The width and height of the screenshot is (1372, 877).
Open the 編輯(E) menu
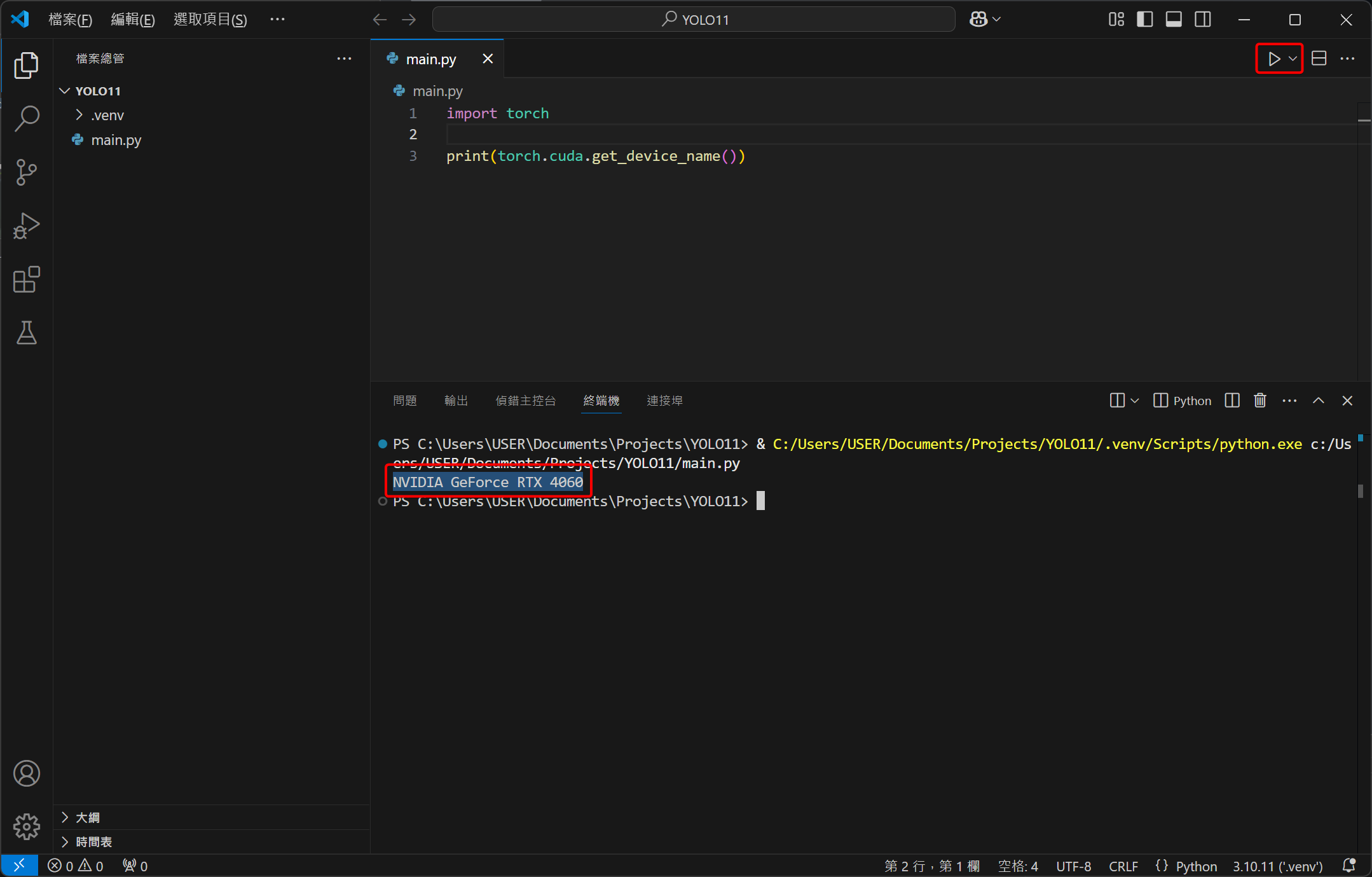point(132,20)
